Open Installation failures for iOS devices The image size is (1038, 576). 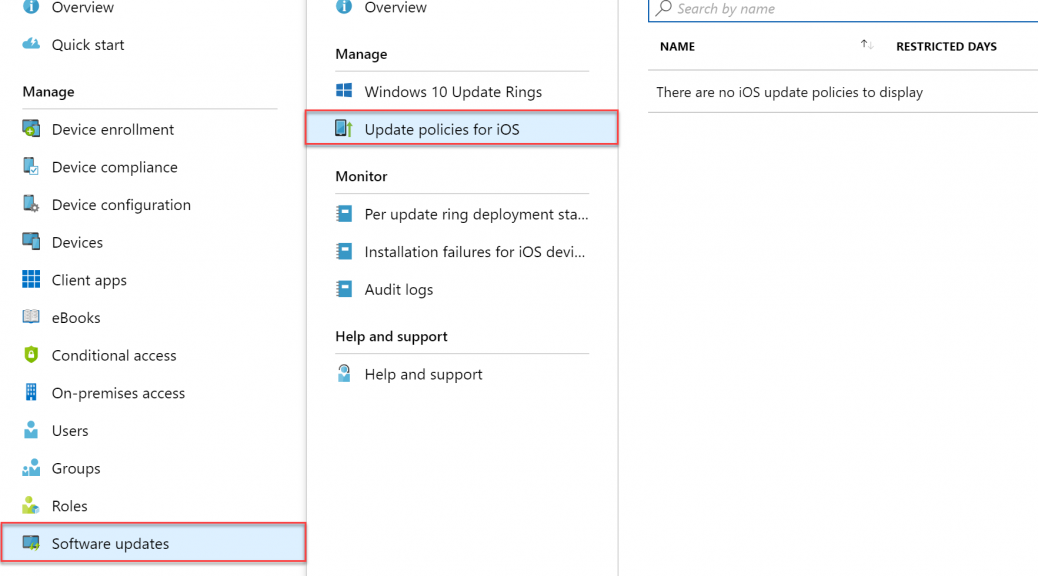[462, 252]
